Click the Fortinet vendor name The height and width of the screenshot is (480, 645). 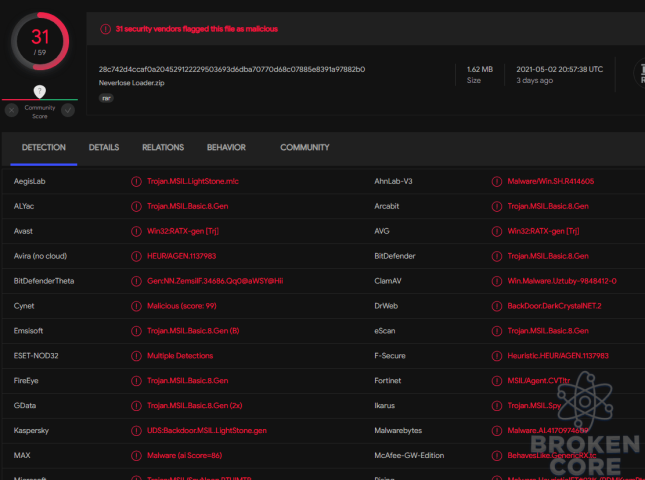click(x=387, y=381)
